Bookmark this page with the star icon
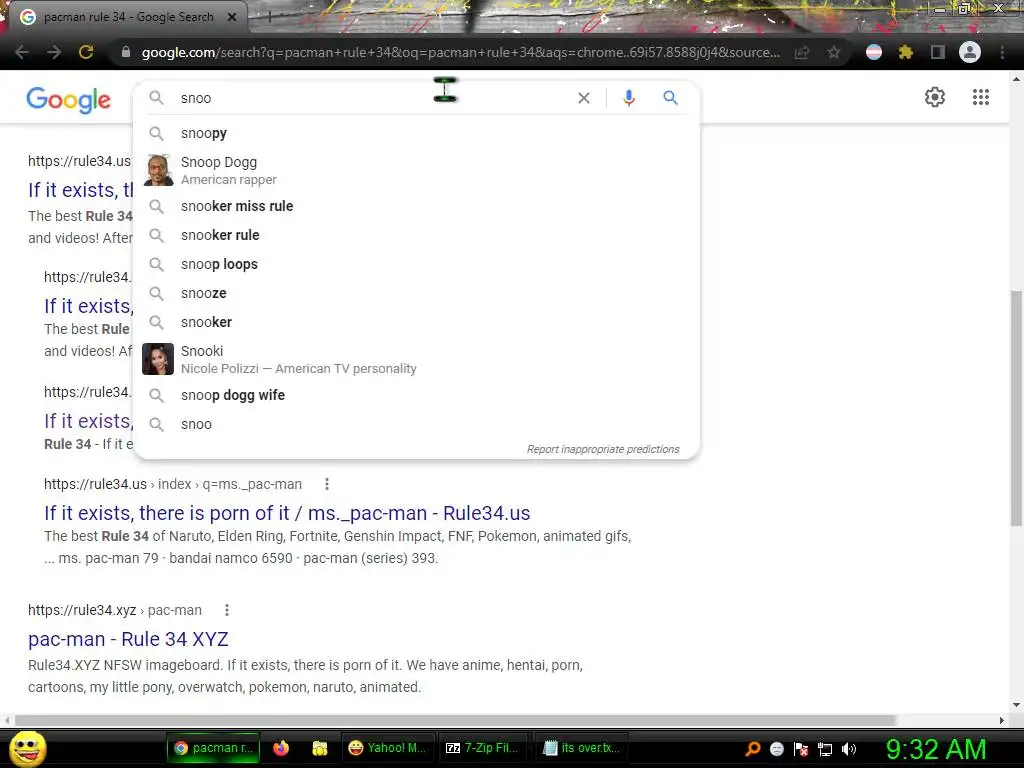The image size is (1024, 768). coord(834,52)
